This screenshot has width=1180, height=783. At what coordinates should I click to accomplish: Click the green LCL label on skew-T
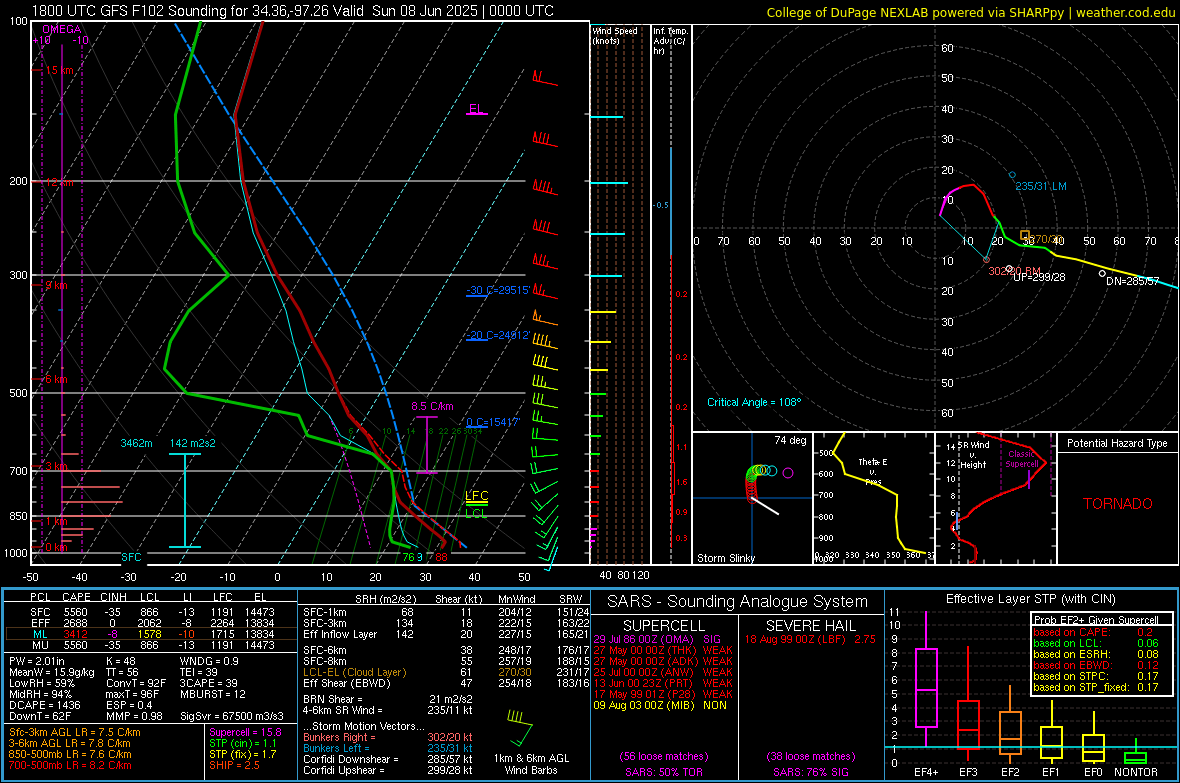click(x=476, y=513)
